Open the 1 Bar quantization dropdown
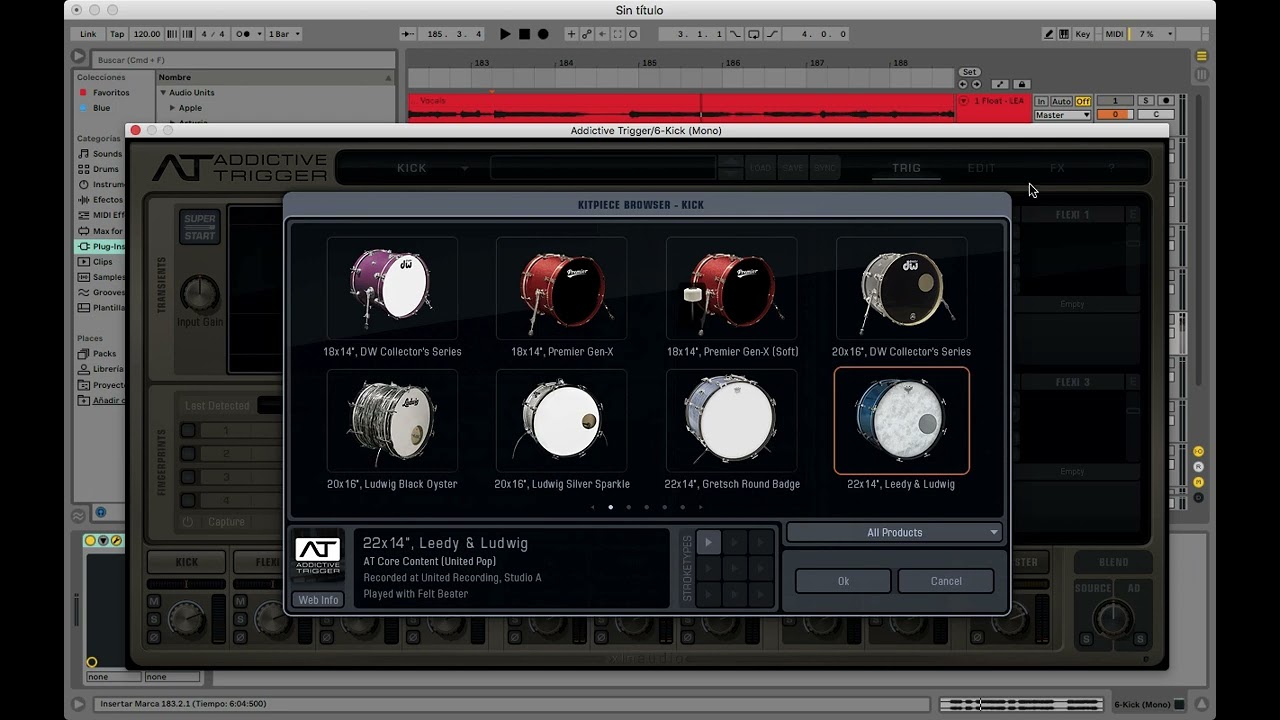The height and width of the screenshot is (720, 1280). pos(284,34)
